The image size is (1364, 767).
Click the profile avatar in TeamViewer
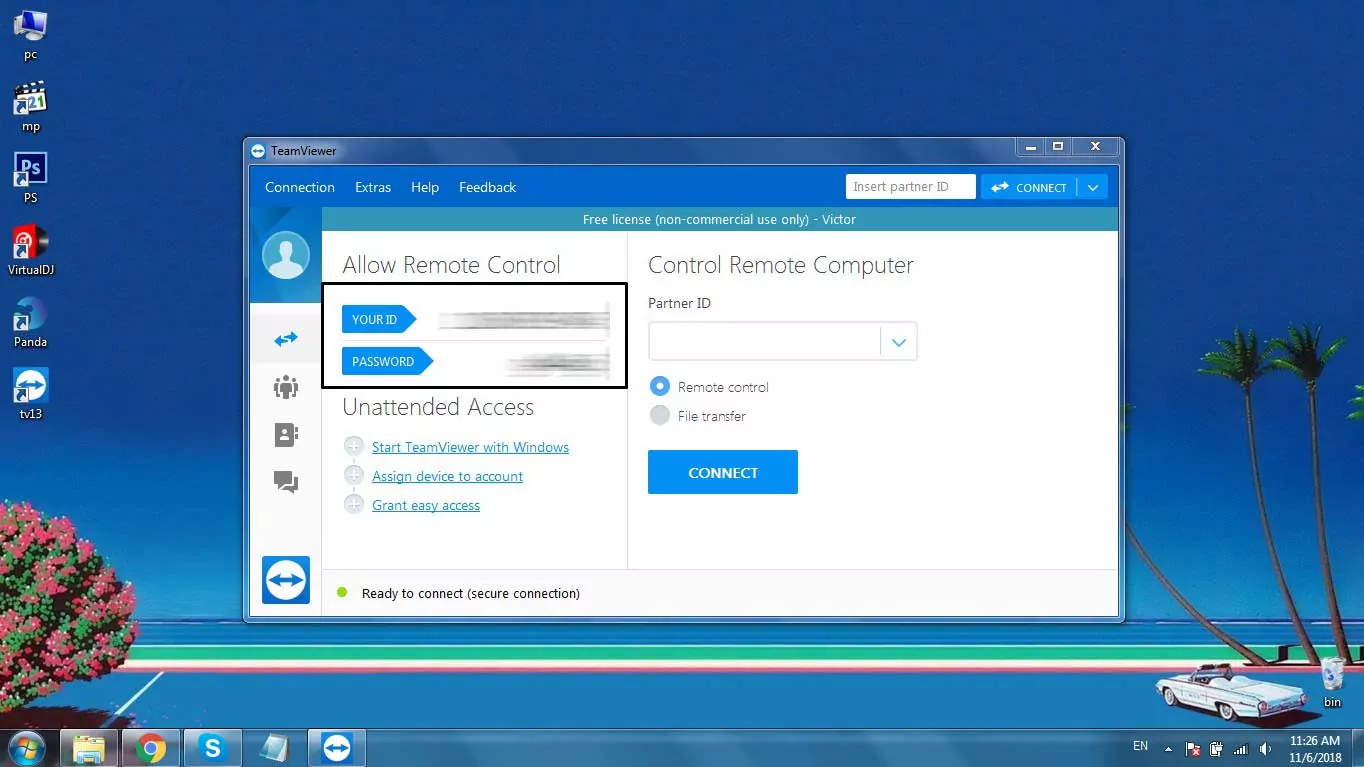[286, 255]
